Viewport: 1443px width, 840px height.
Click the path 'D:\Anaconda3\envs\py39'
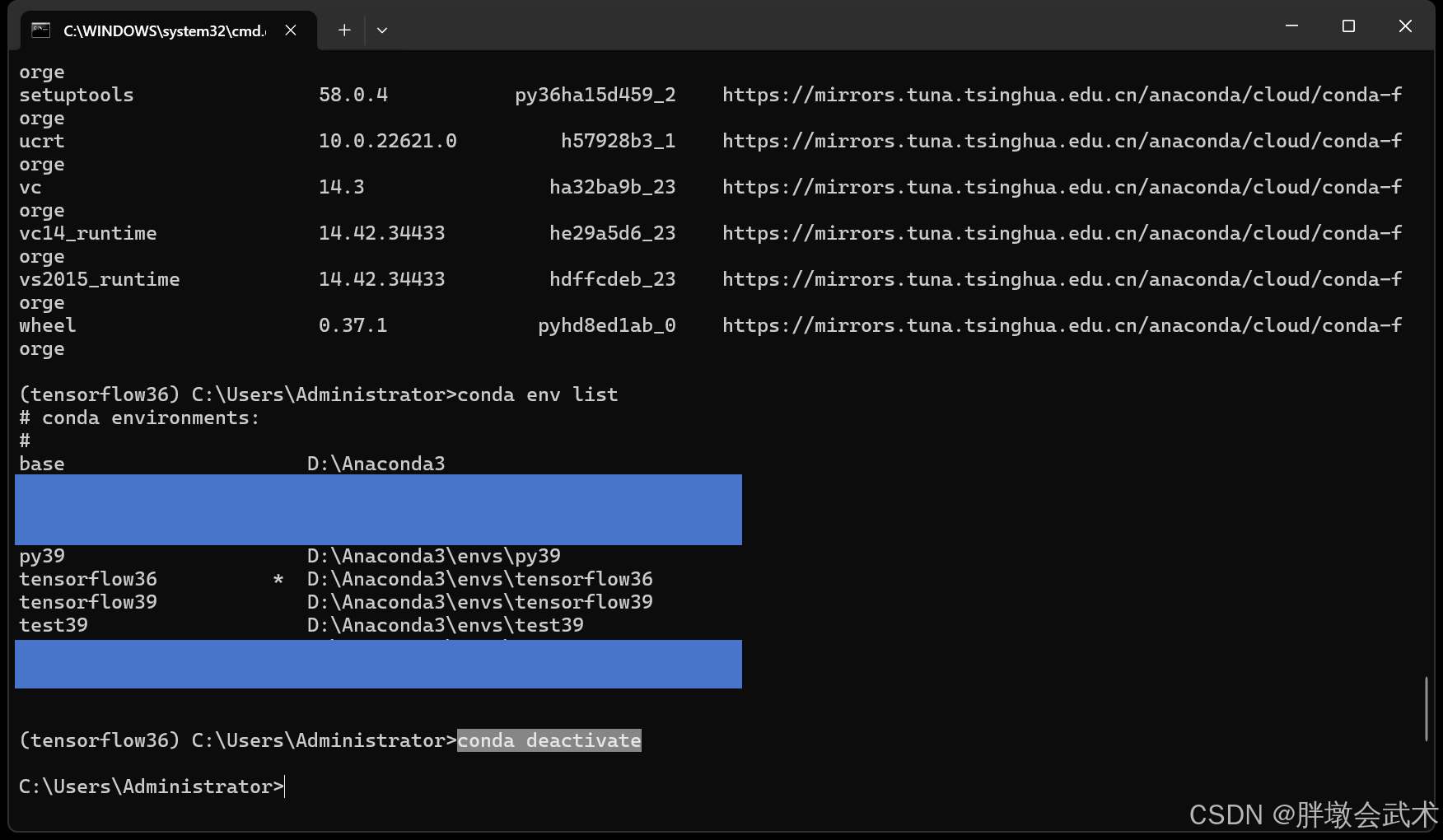(434, 556)
